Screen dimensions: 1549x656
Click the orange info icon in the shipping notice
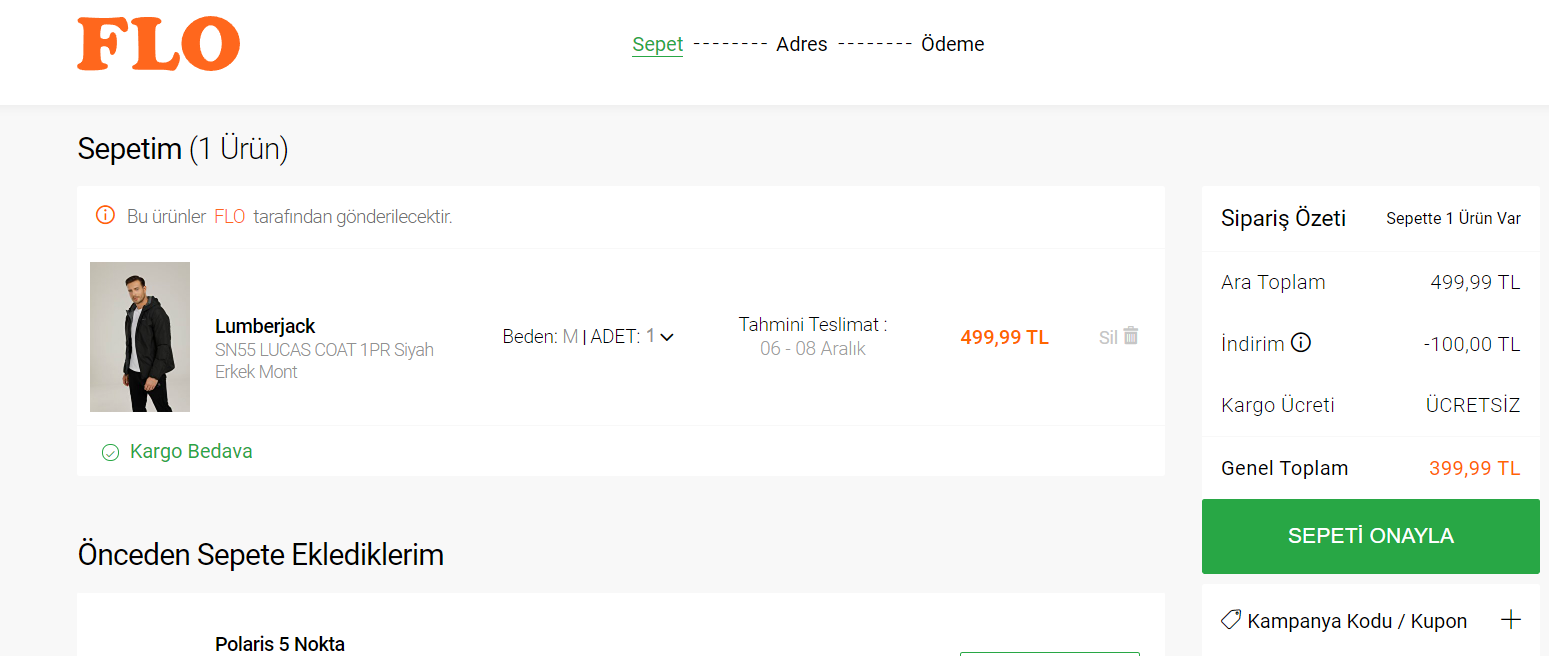coord(105,215)
